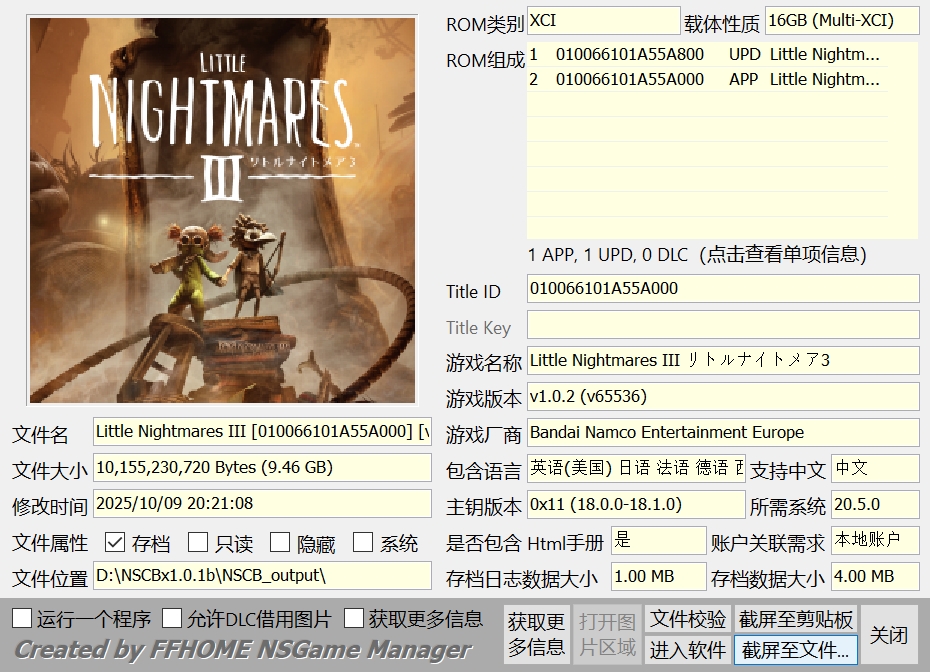Enable the 运行一个程序 checkbox

coord(22,618)
